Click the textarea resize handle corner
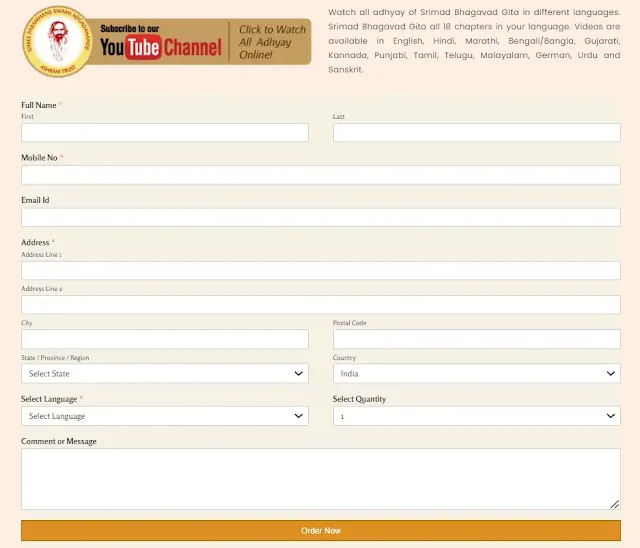Viewport: 640px width, 548px height. coord(615,504)
